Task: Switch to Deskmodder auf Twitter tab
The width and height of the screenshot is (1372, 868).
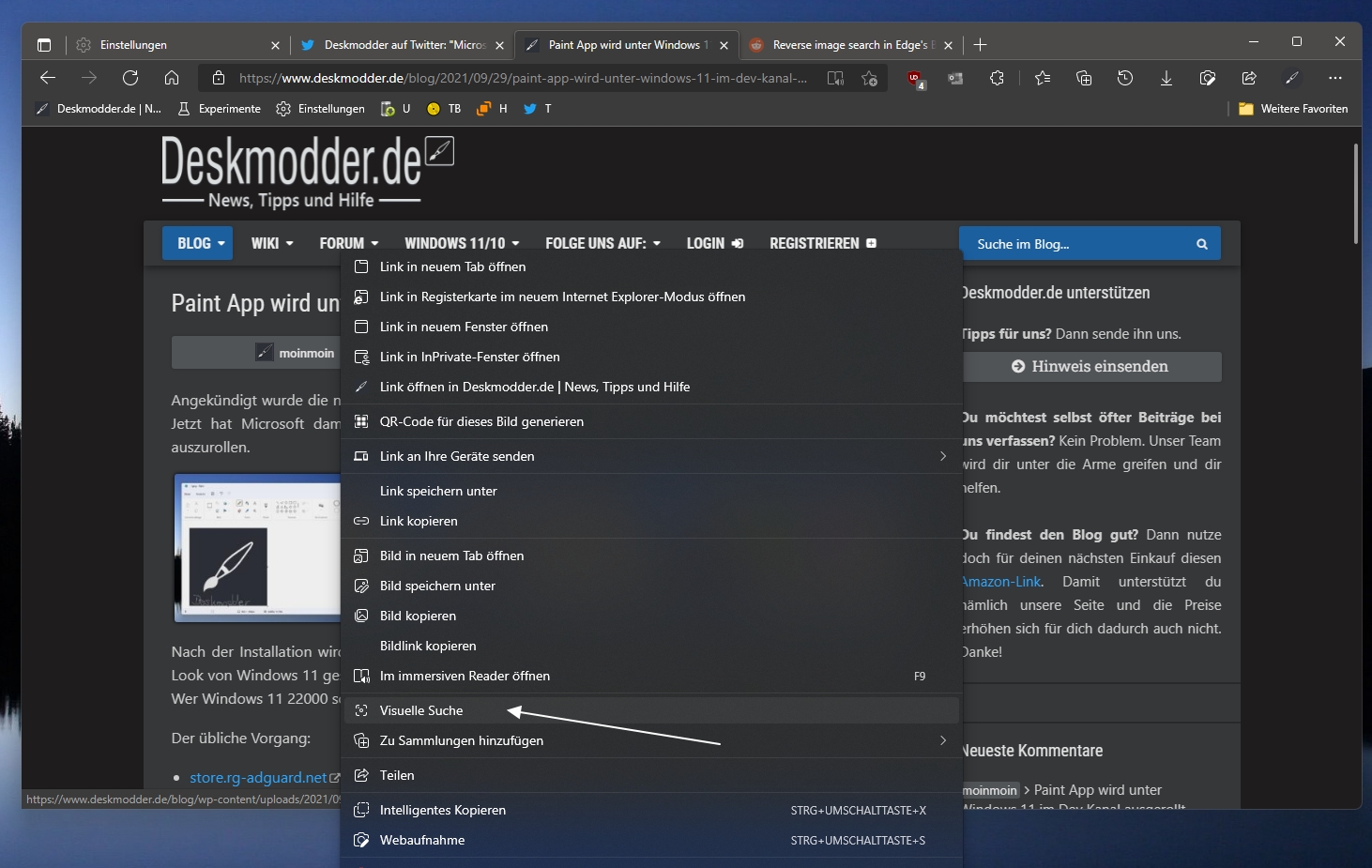Action: tap(404, 45)
